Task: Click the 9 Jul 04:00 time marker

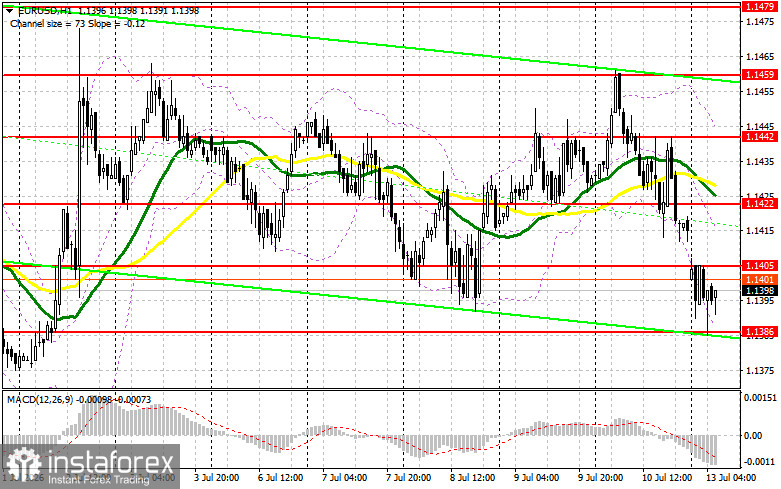Action: click(x=536, y=478)
